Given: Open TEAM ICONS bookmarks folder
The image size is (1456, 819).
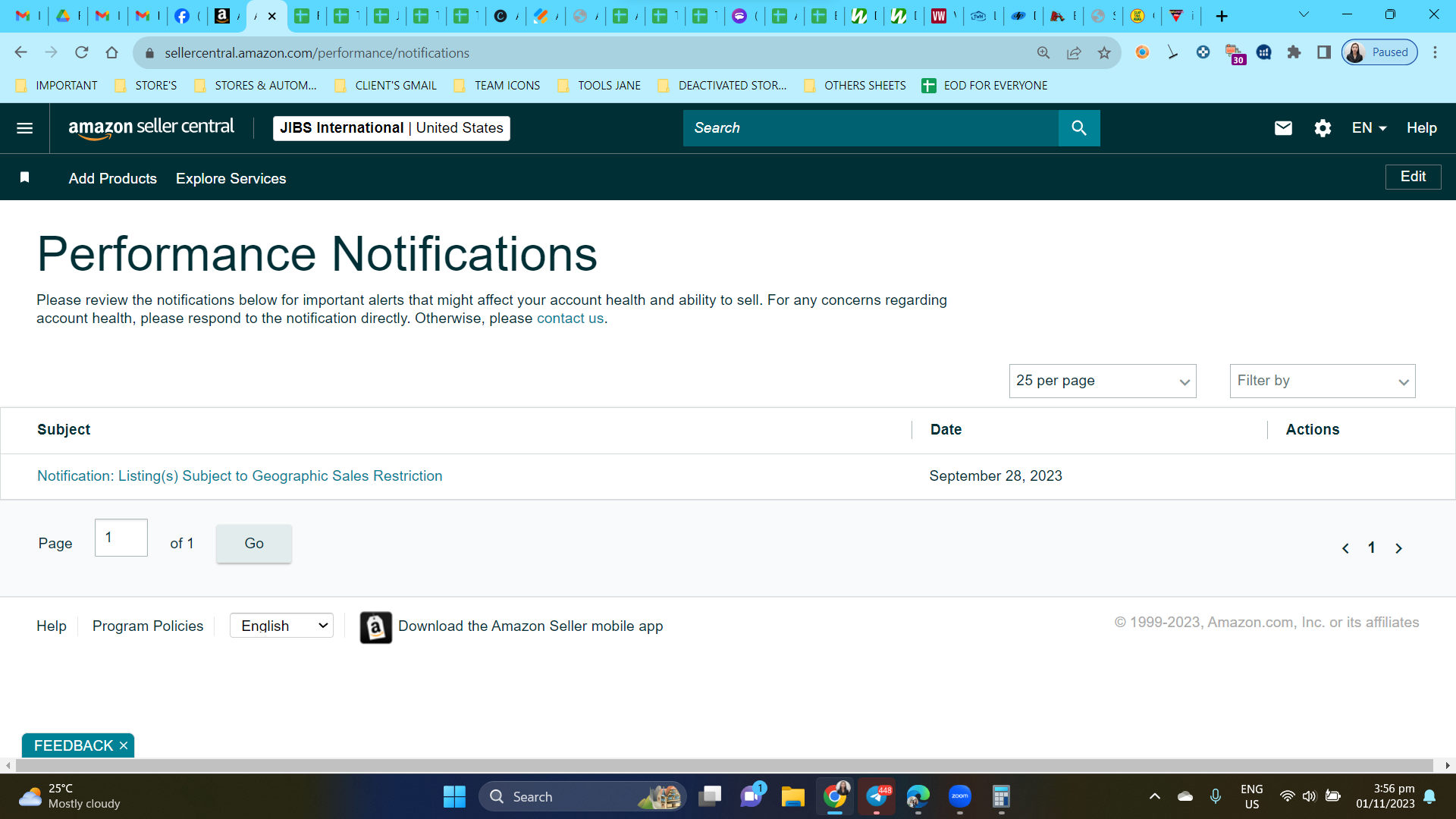Looking at the screenshot, I should click(497, 86).
